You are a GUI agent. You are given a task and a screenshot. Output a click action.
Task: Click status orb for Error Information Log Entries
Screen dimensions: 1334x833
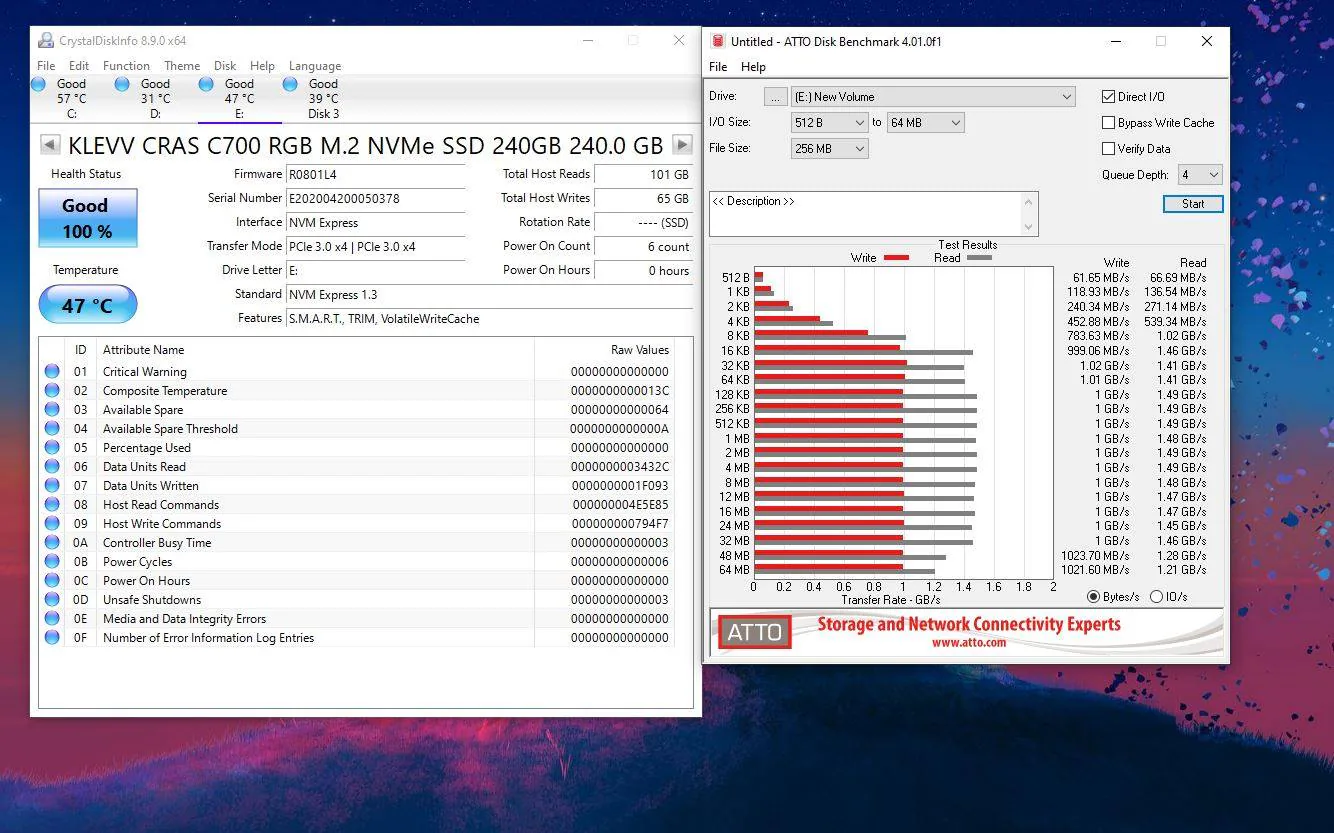pyautogui.click(x=52, y=638)
